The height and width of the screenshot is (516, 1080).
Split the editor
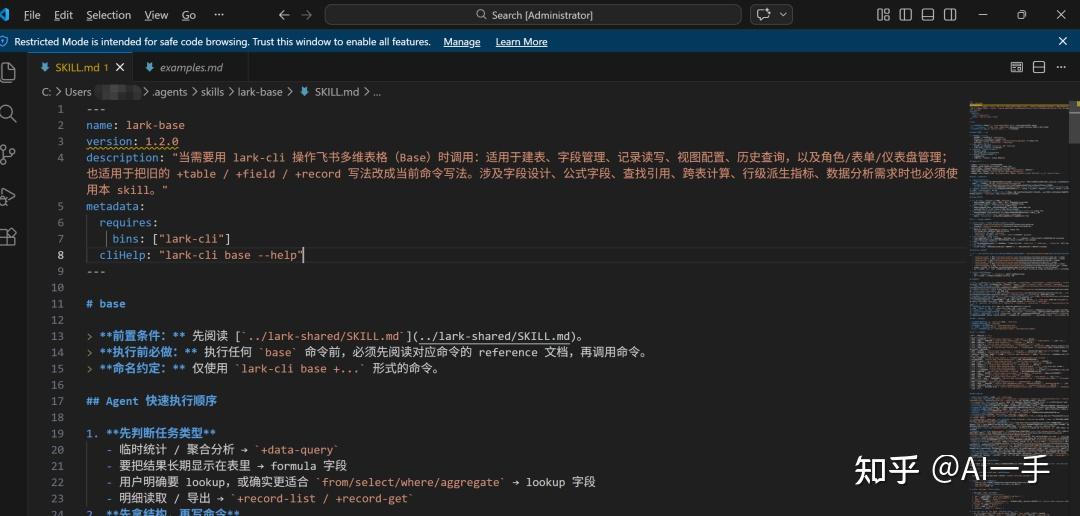pos(1039,68)
